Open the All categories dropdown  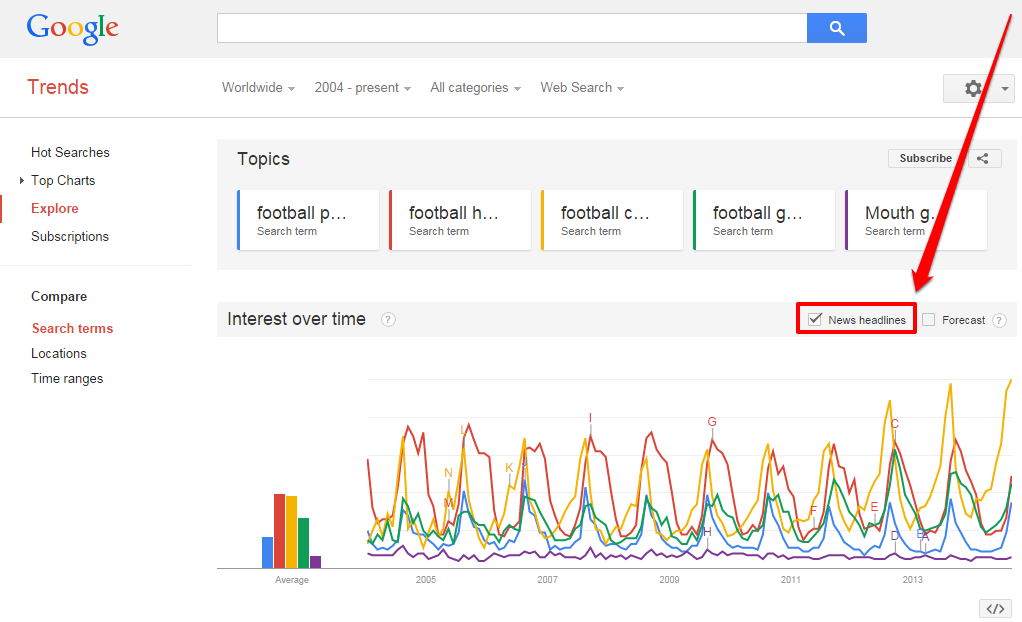point(475,87)
